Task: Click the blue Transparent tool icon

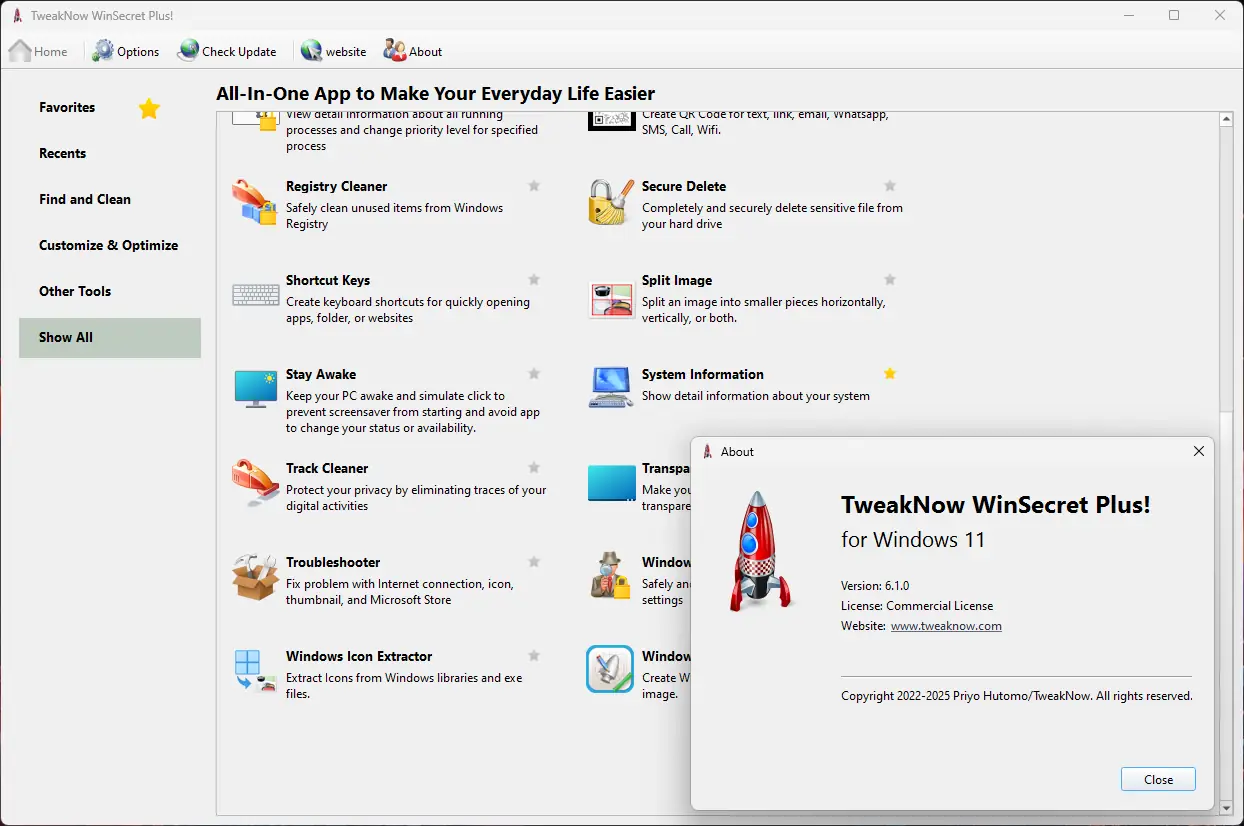Action: [612, 483]
